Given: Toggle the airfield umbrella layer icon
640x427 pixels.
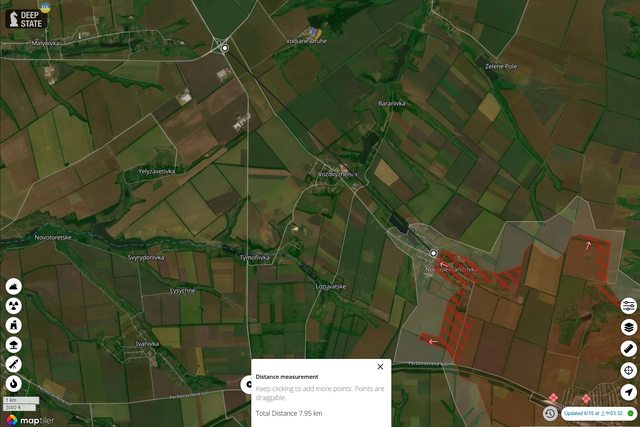Looking at the screenshot, I should (x=13, y=344).
